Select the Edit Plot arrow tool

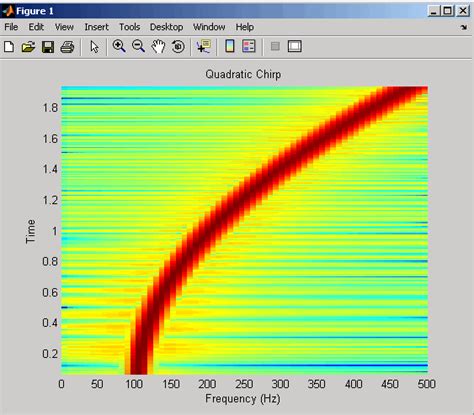coord(94,47)
